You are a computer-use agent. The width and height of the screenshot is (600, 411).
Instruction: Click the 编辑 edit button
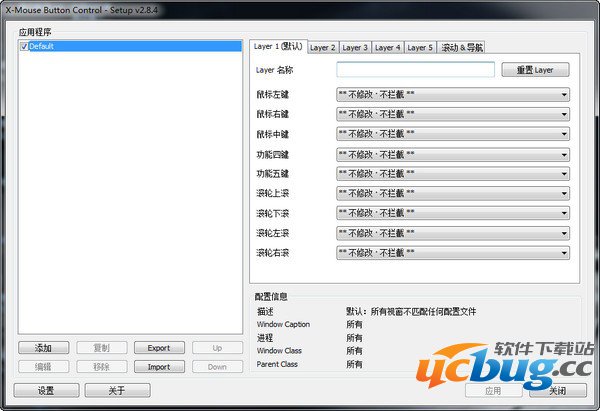(x=44, y=367)
